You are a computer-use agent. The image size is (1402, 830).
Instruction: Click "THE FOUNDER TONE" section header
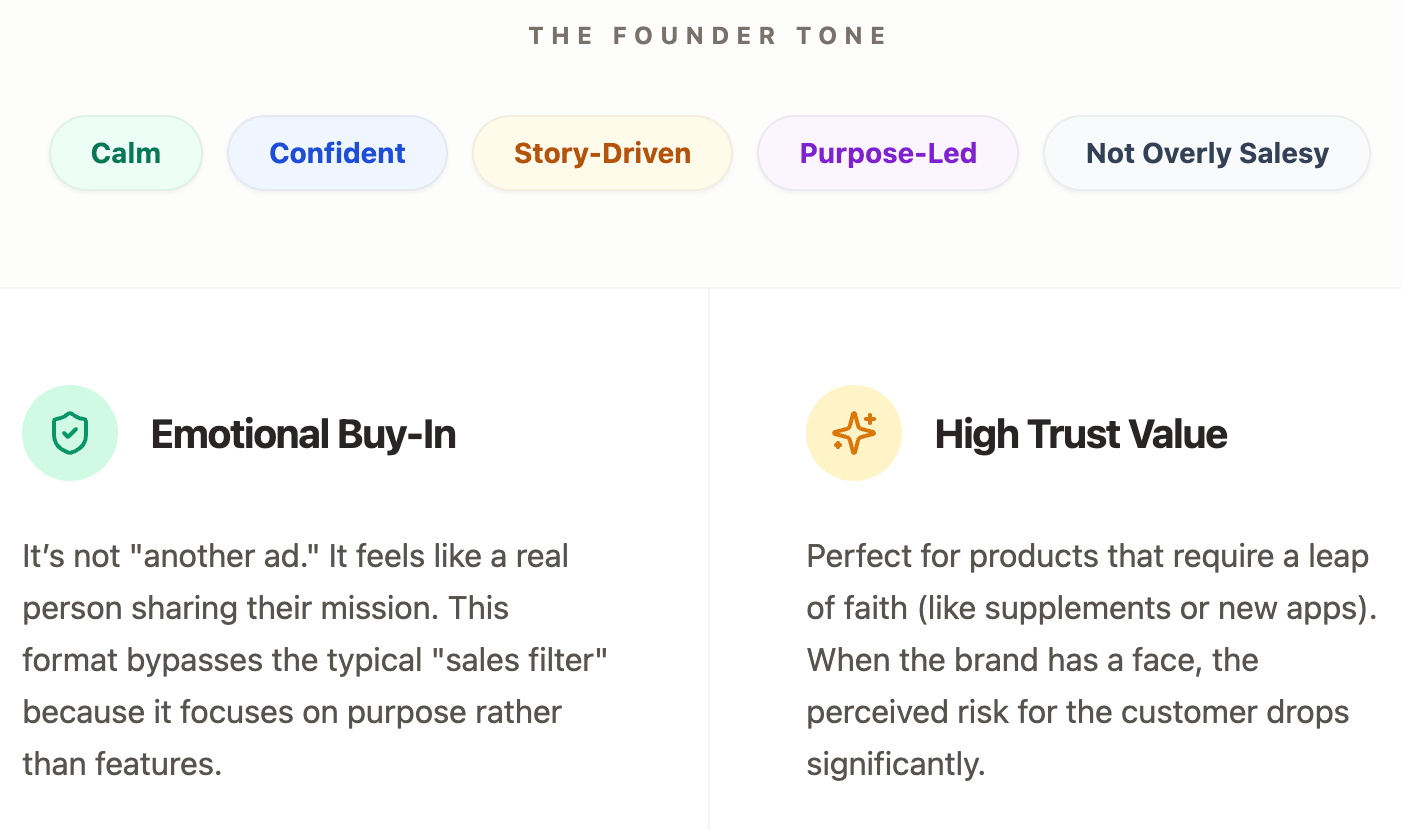708,36
